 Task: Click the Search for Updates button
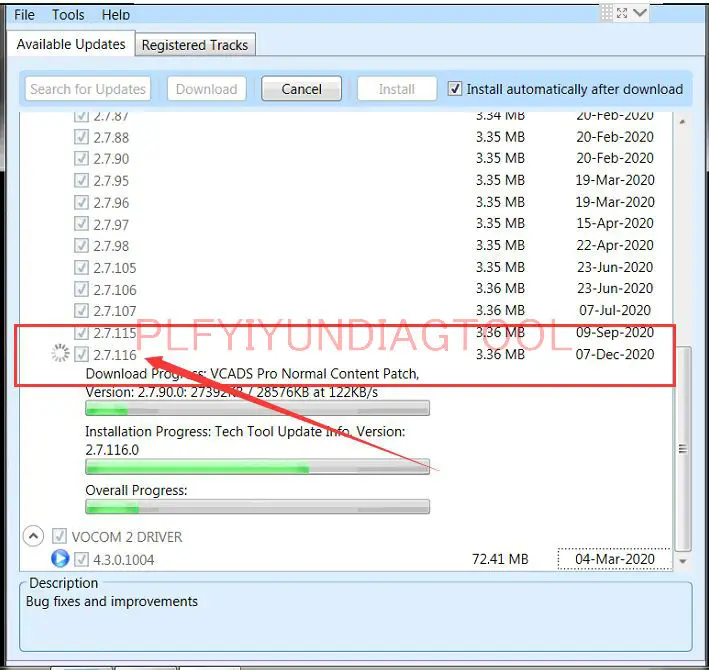88,89
